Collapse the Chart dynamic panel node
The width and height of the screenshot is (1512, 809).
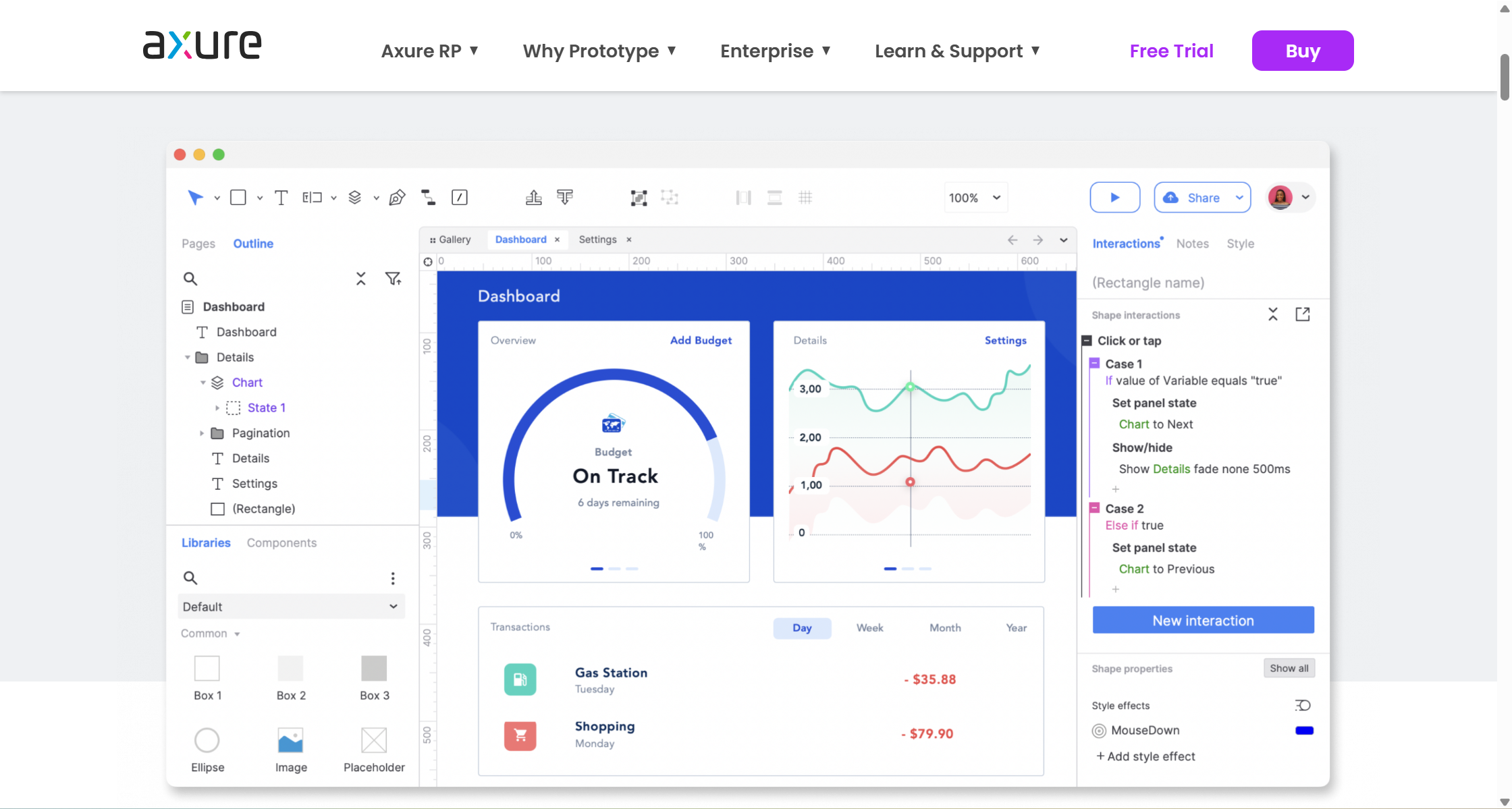(x=202, y=383)
